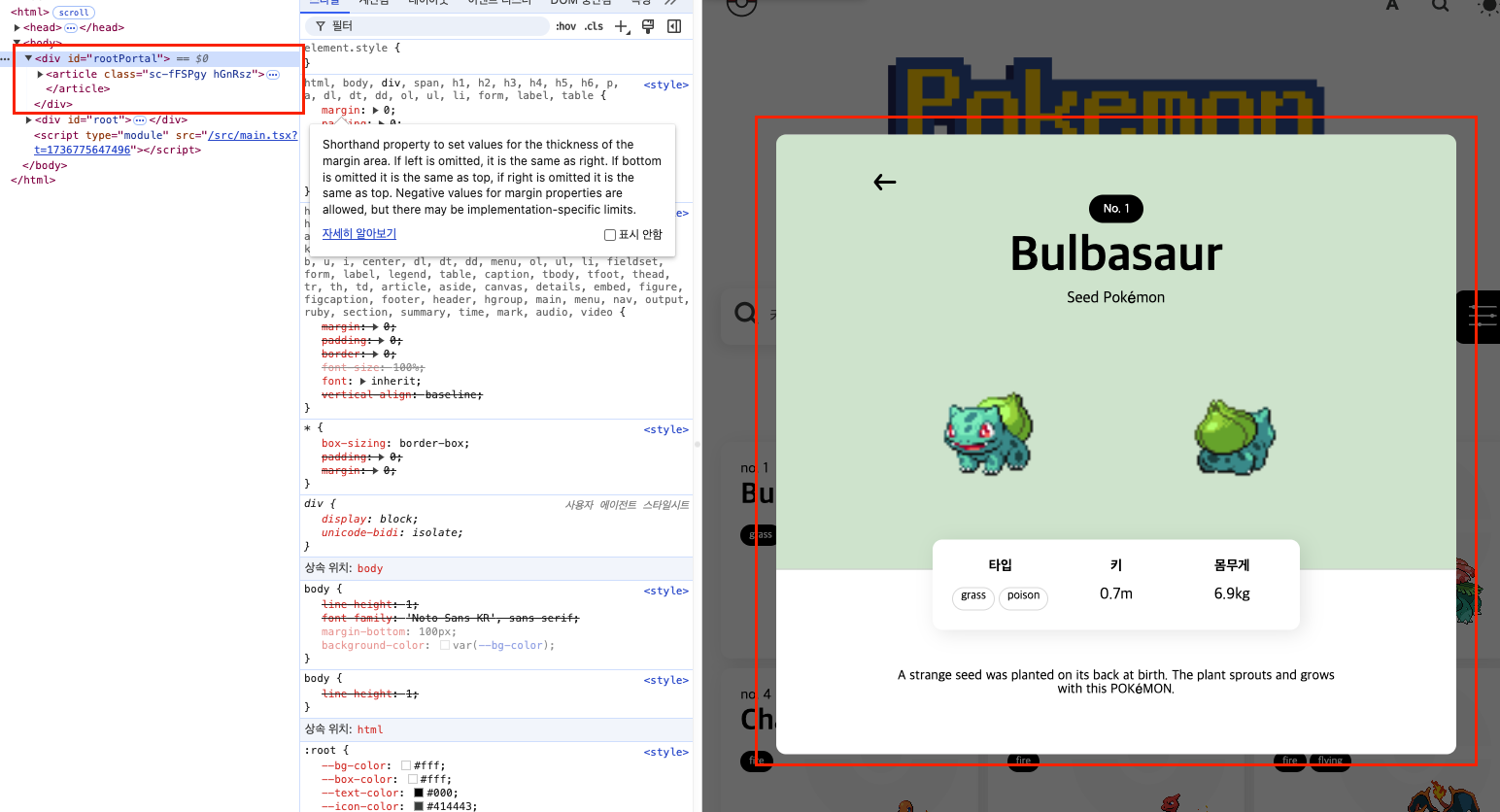
Task: Click the 6.9kg weight value
Action: coord(1232,594)
